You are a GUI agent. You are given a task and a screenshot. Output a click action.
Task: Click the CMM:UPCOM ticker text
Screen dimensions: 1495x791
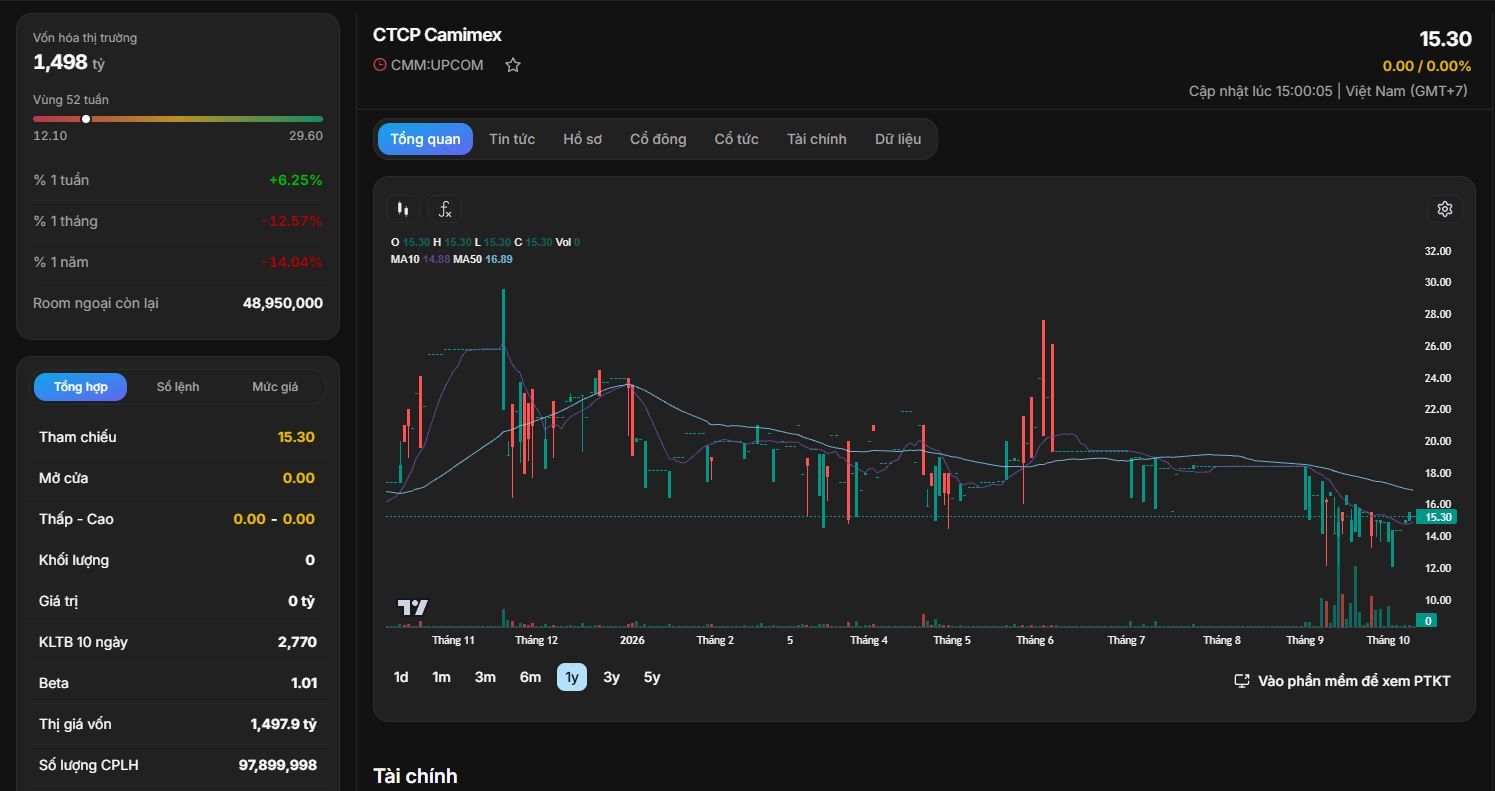pyautogui.click(x=437, y=65)
